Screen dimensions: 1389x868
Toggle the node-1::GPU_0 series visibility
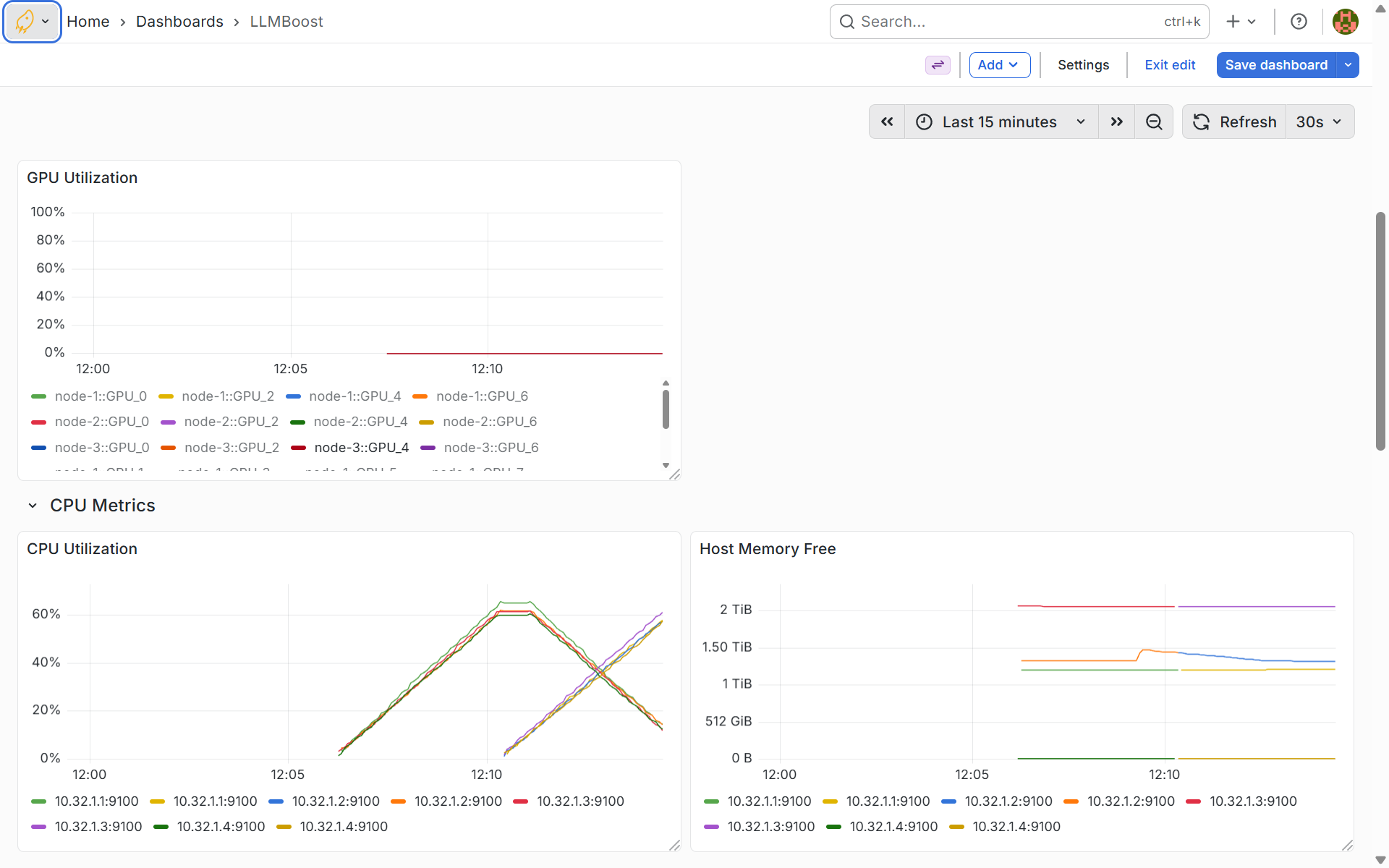point(101,396)
